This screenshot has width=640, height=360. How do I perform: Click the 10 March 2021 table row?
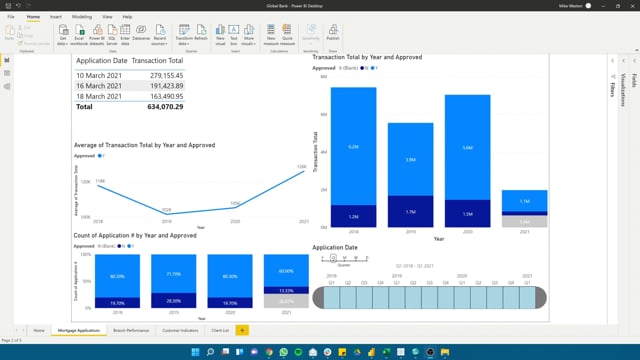(x=129, y=76)
